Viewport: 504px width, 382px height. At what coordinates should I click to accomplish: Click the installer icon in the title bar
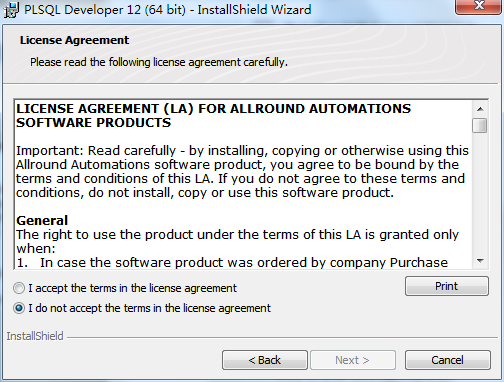coord(12,10)
